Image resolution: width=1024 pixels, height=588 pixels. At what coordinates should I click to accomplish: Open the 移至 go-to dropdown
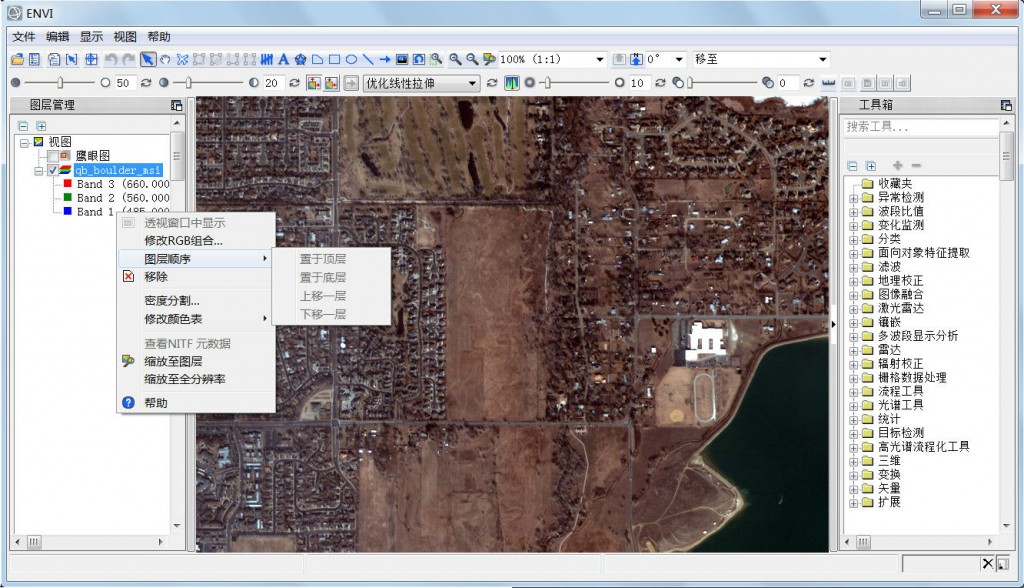[x=822, y=59]
